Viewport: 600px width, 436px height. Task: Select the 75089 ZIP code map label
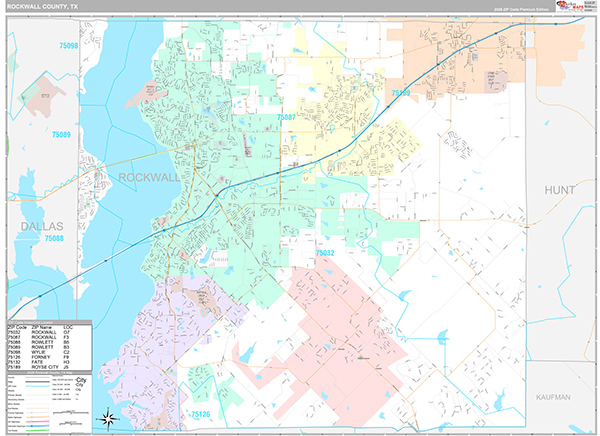point(61,134)
